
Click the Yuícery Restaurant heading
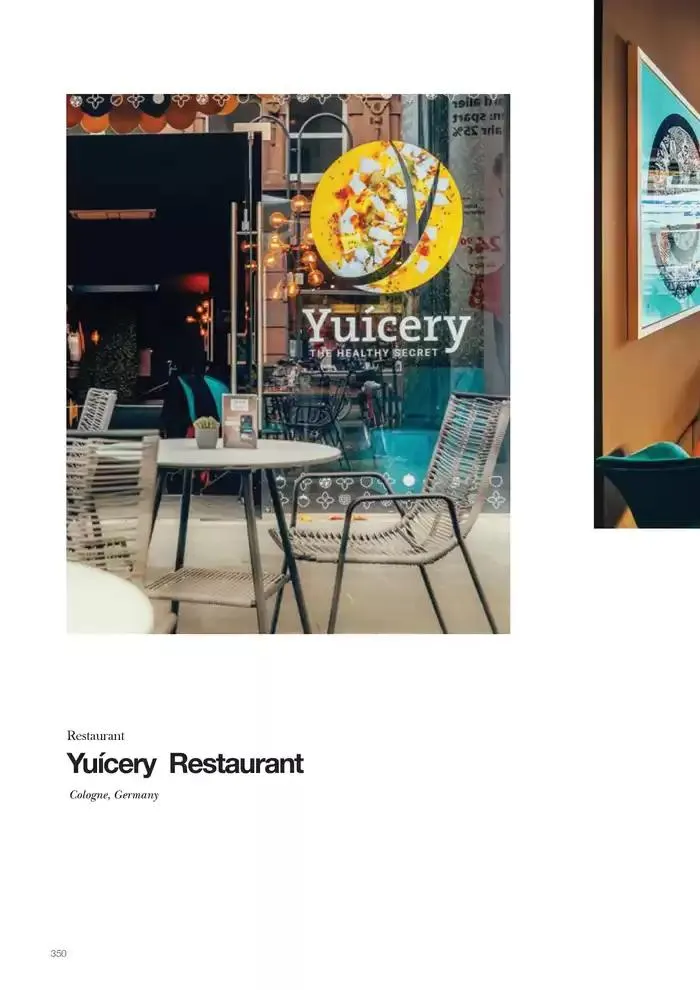click(x=185, y=763)
